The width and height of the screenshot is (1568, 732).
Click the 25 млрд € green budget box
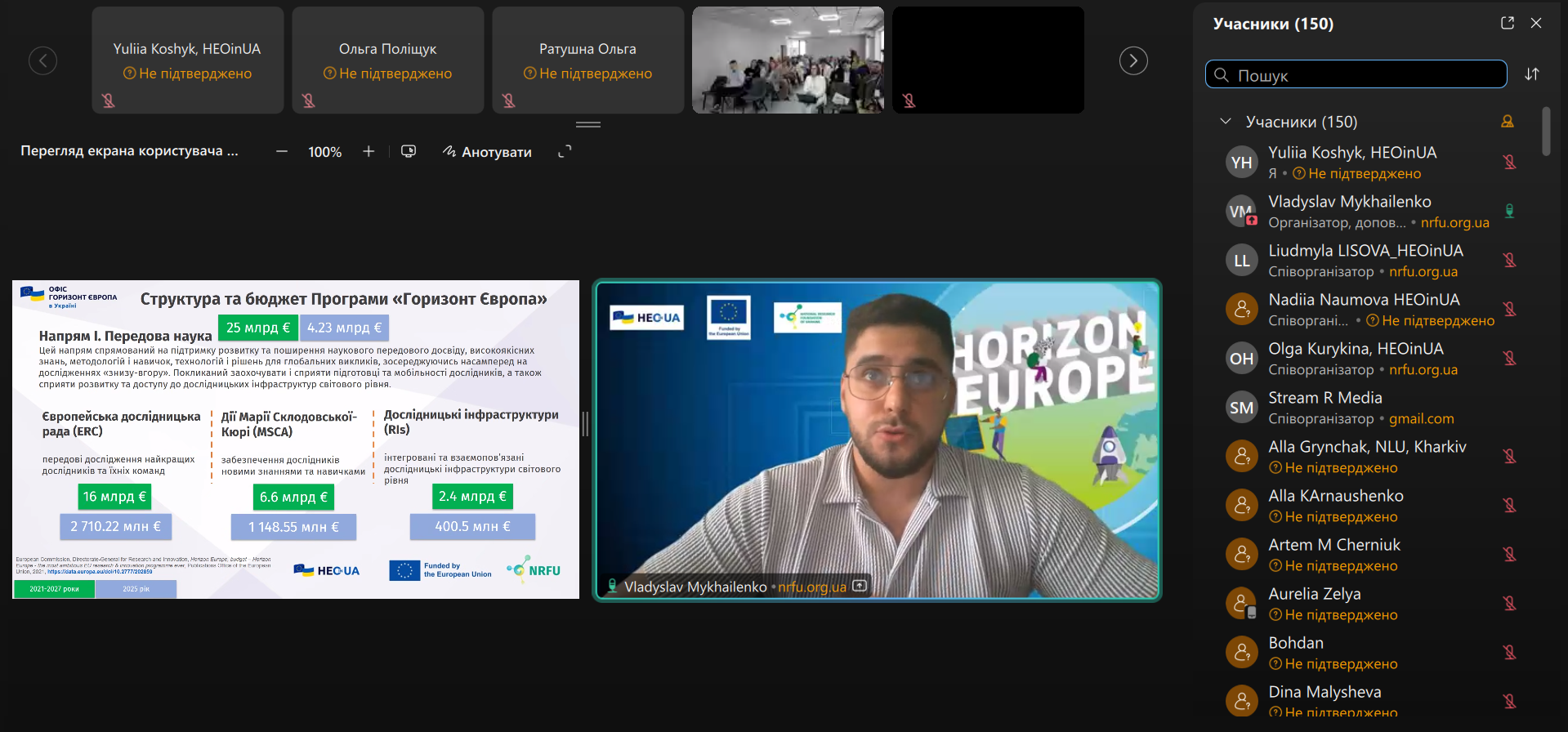click(257, 328)
